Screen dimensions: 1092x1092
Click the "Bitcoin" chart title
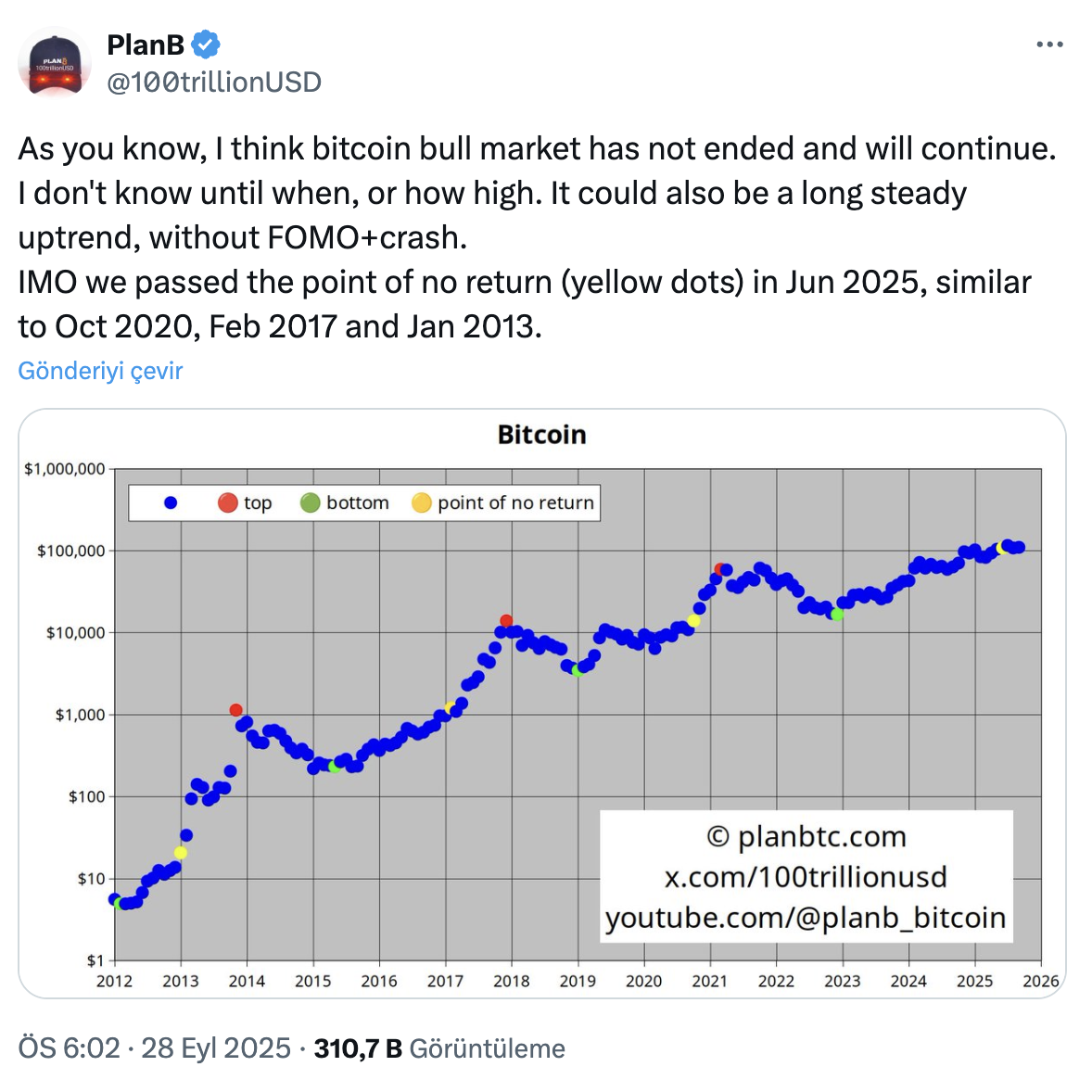(541, 435)
